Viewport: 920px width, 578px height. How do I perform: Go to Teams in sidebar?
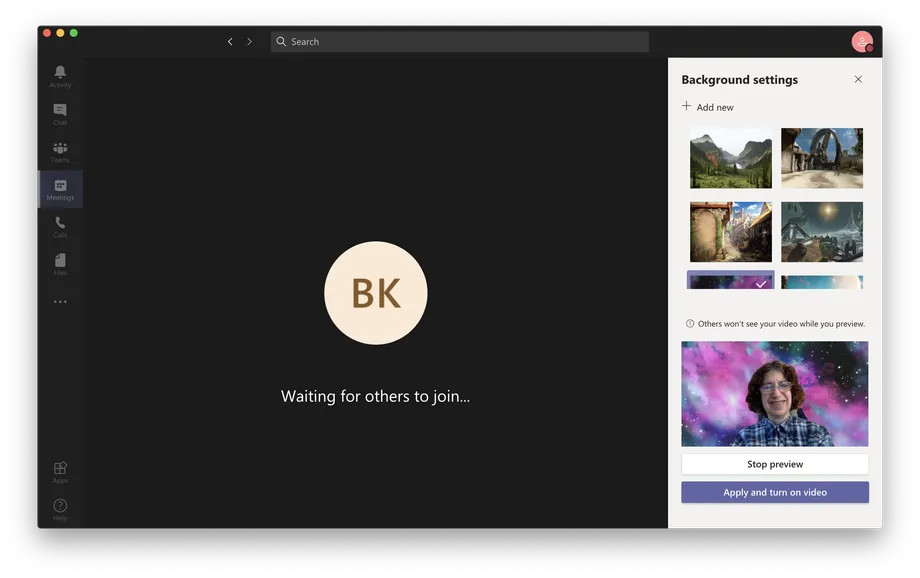click(x=60, y=151)
